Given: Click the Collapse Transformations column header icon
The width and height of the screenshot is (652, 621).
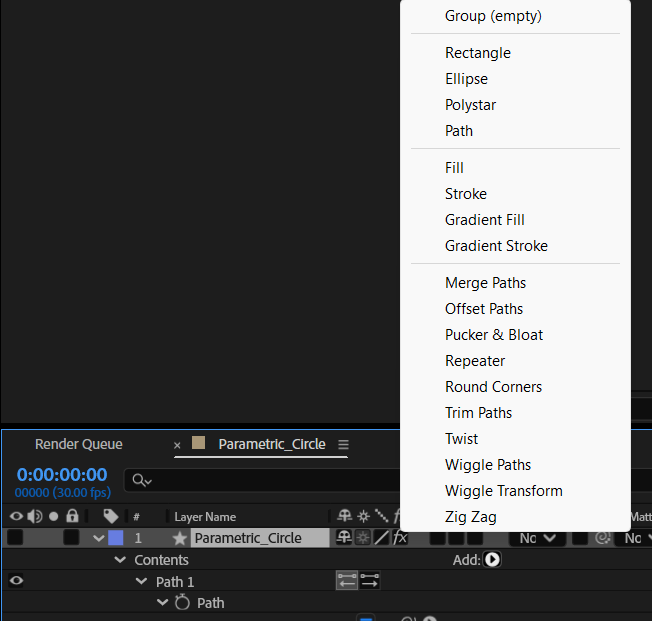Looking at the screenshot, I should coord(363,516).
